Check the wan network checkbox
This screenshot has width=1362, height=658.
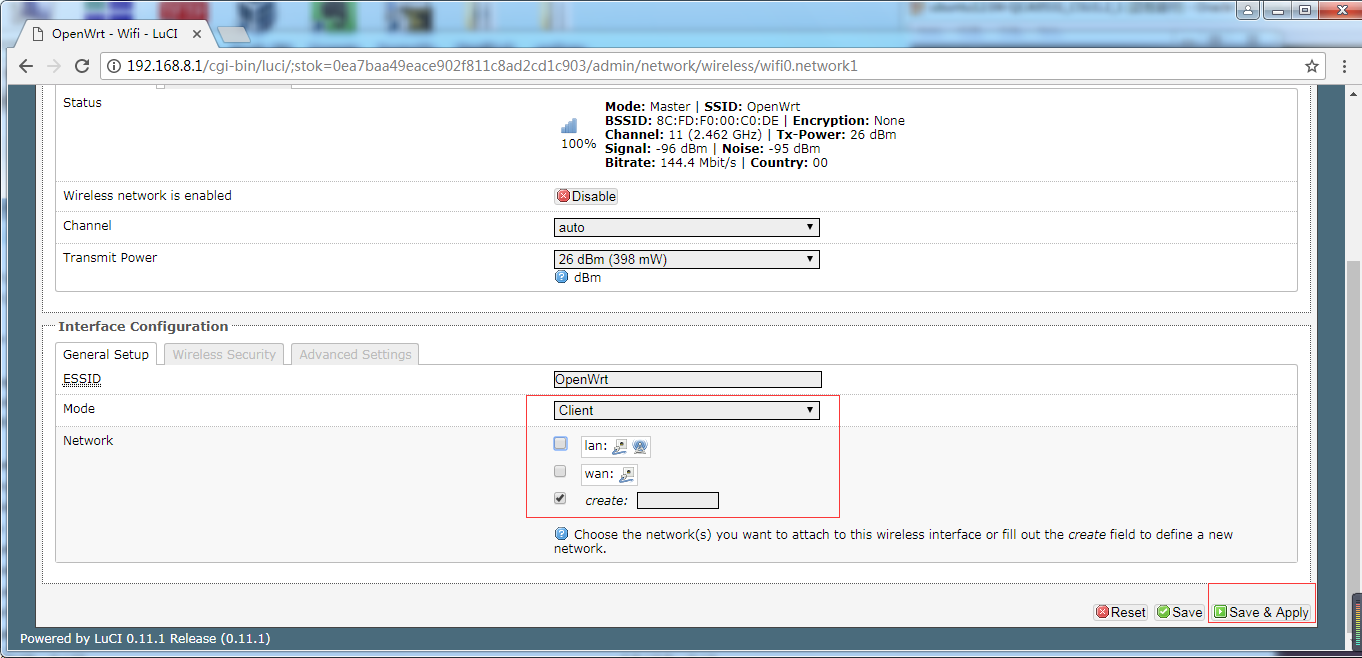tap(560, 471)
